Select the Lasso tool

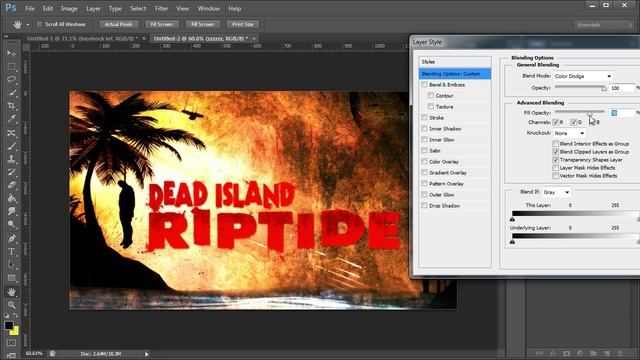(11, 79)
